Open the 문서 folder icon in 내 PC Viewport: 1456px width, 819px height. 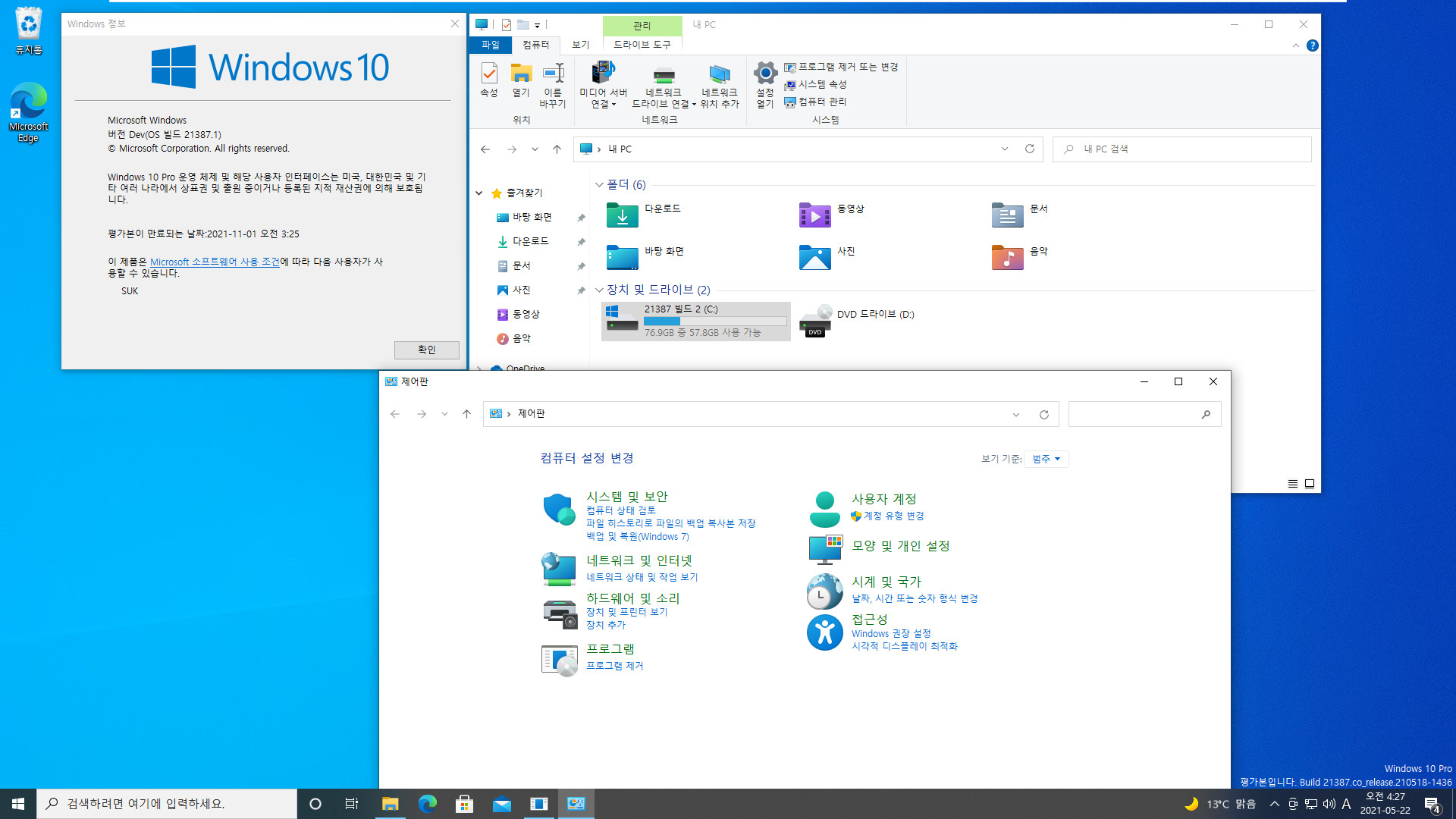click(x=1007, y=215)
